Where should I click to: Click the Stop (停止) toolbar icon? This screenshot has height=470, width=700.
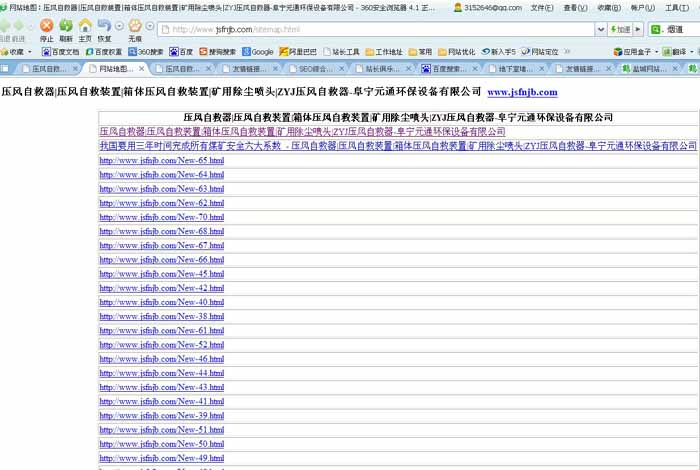coord(46,26)
